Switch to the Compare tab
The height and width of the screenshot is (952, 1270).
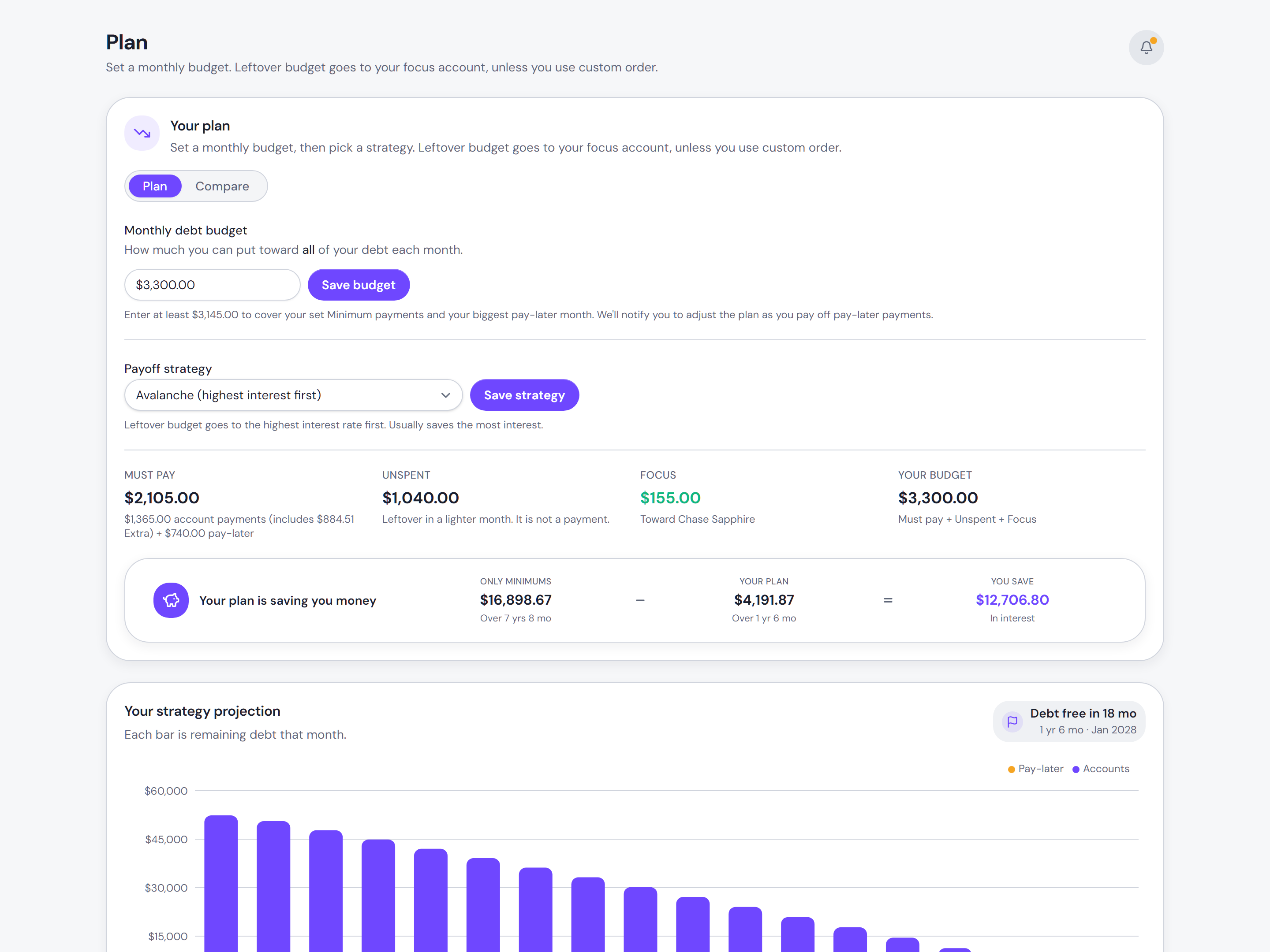(x=222, y=186)
